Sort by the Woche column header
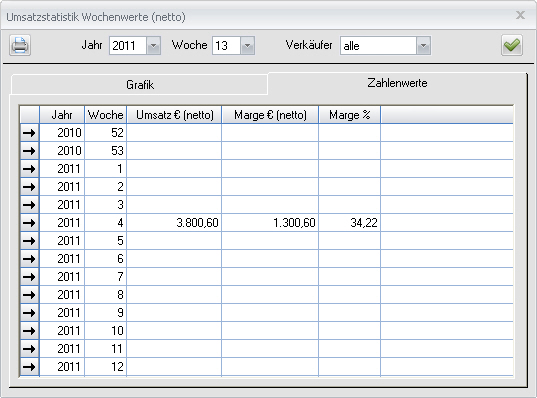This screenshot has height=398, width=537. point(105,115)
